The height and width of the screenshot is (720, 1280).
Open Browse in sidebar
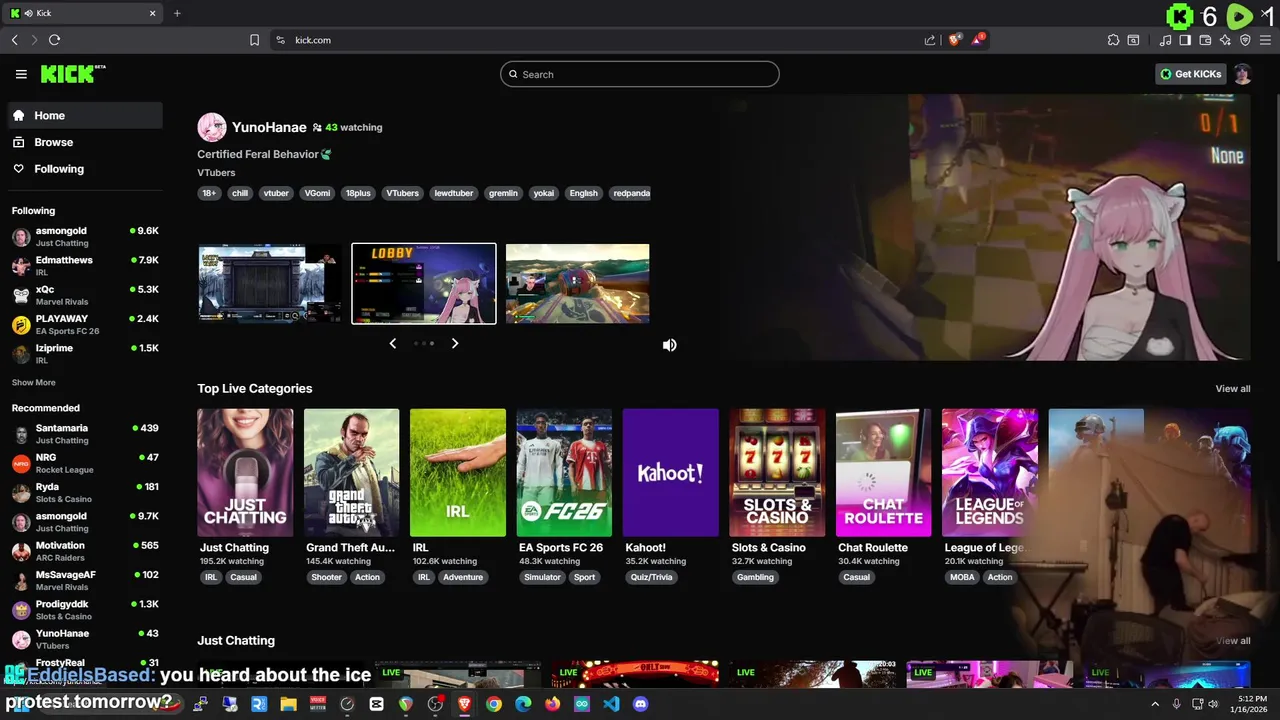click(85, 142)
